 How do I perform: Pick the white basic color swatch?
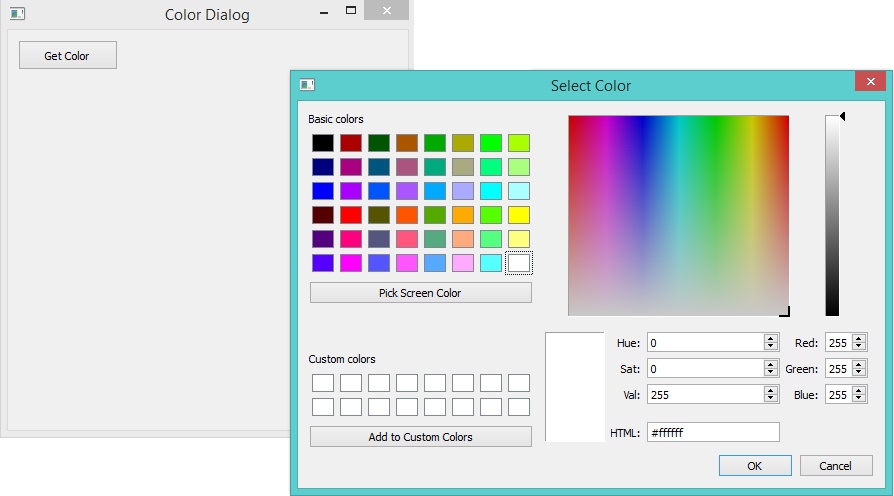tap(518, 263)
